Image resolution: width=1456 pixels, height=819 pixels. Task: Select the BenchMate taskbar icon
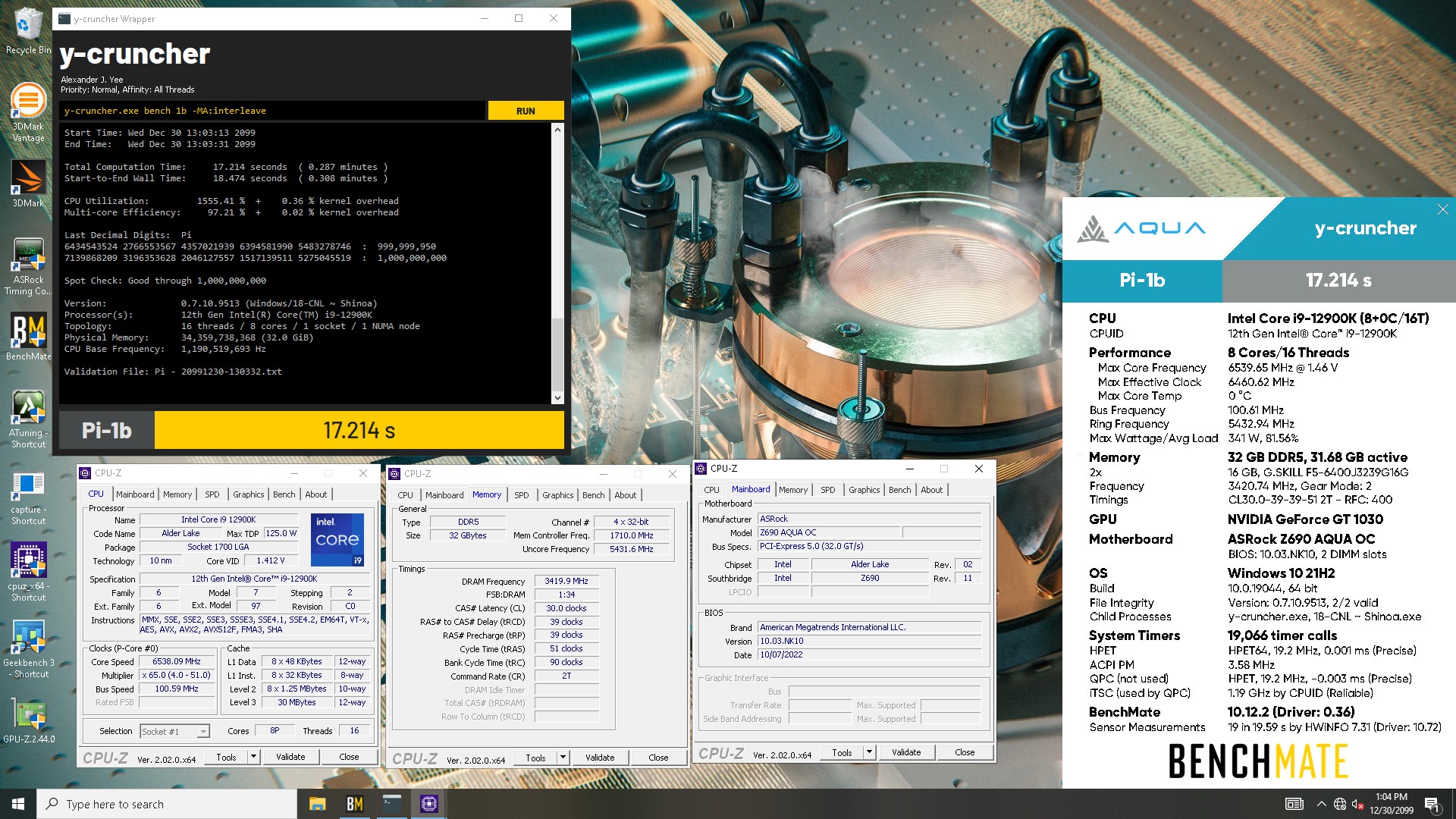pos(354,804)
